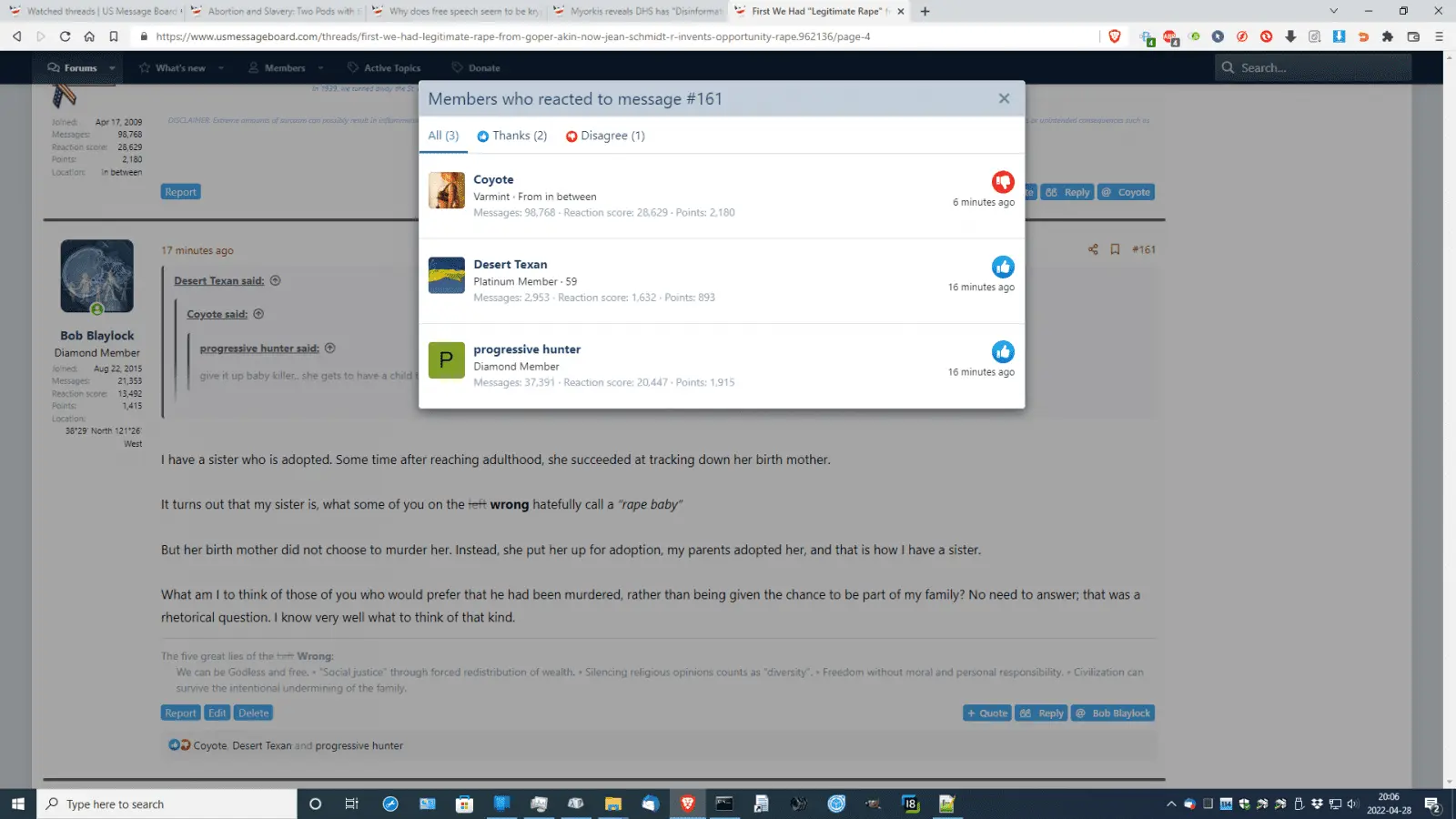Open Desert Texan's profile name link
This screenshot has width=1456, height=819.
pyautogui.click(x=511, y=264)
